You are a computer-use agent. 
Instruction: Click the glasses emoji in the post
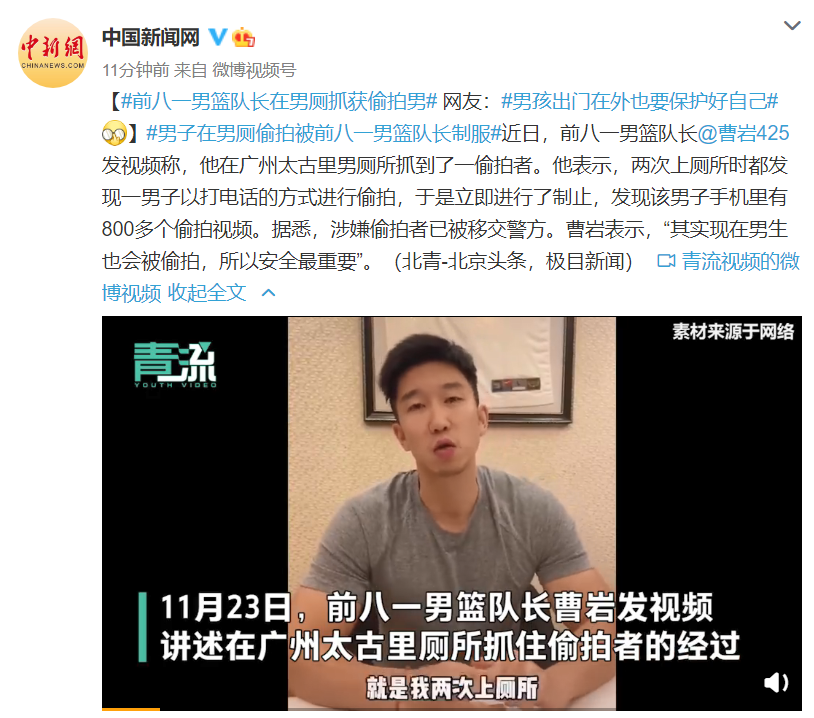(x=114, y=133)
